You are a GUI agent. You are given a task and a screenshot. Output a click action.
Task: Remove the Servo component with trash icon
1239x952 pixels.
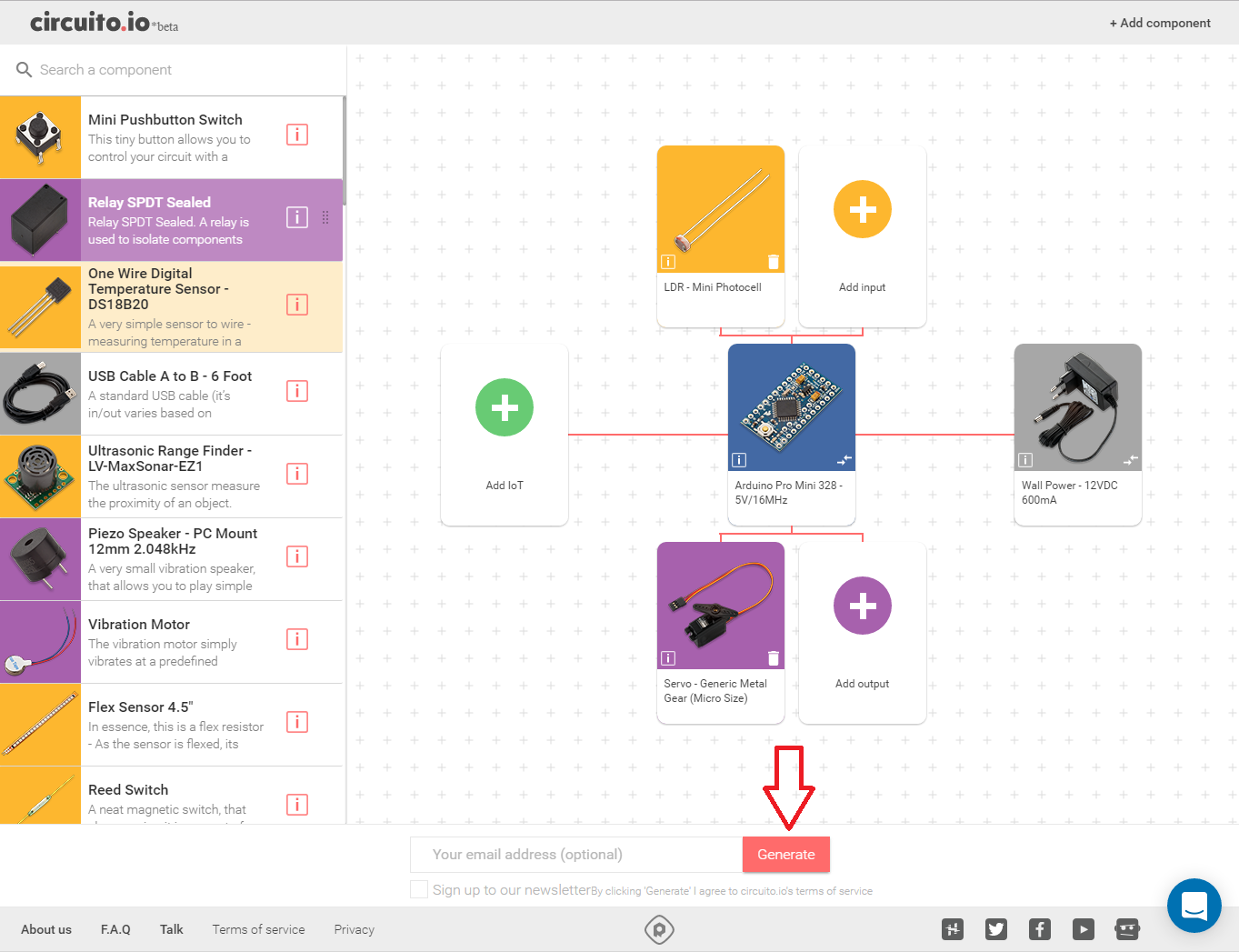pos(774,658)
